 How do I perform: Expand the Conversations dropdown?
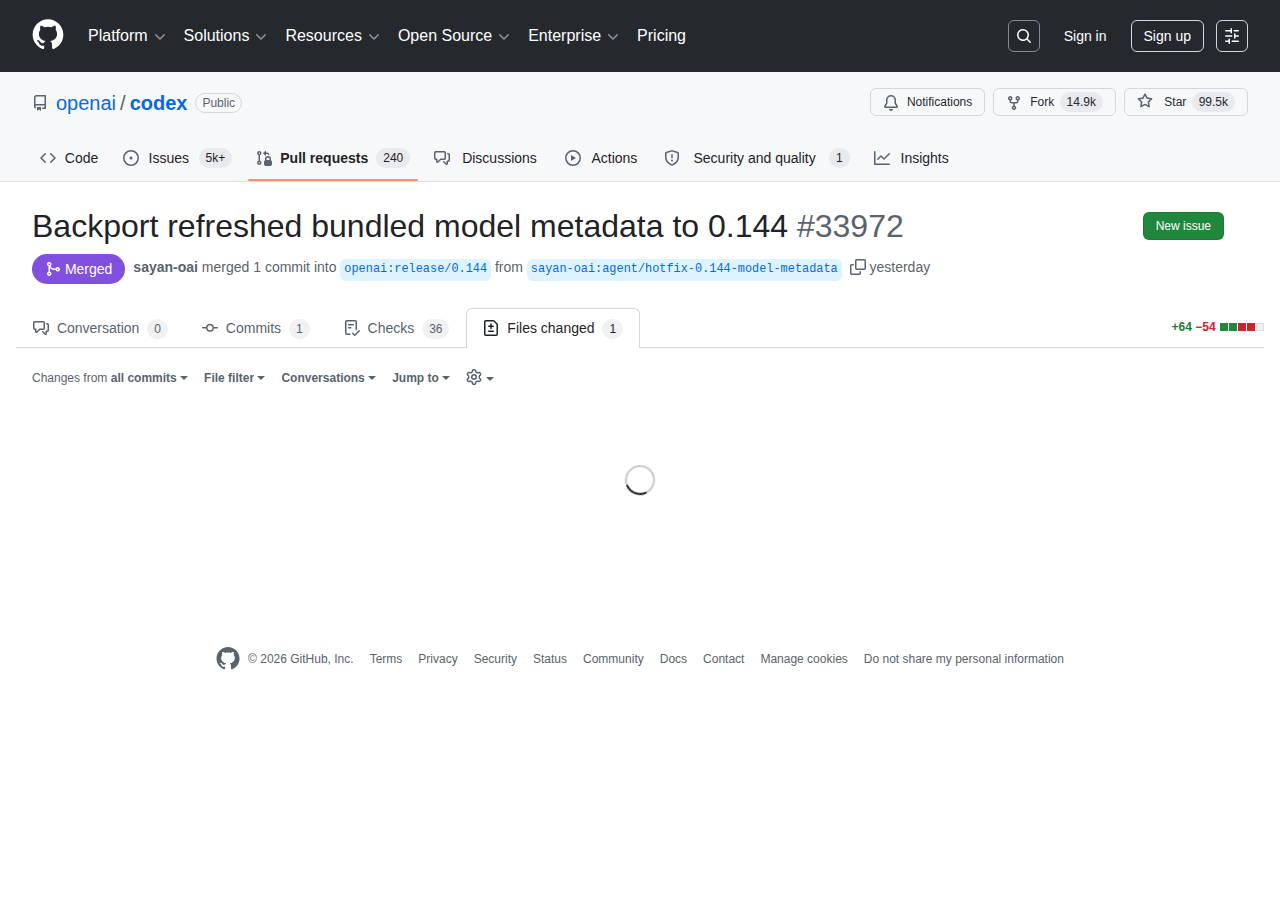pos(328,378)
